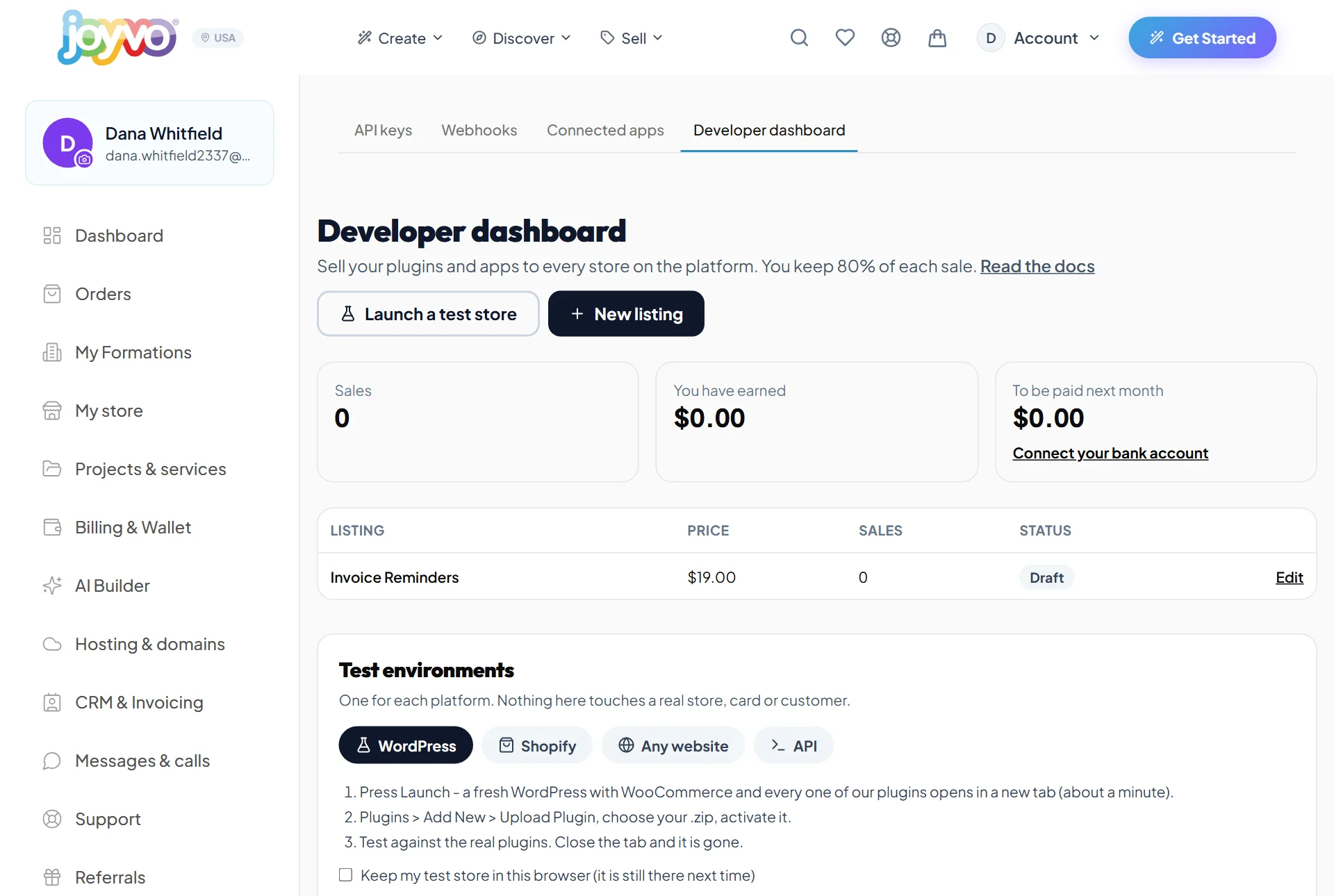
Task: Click the LISTING column header
Action: (357, 531)
